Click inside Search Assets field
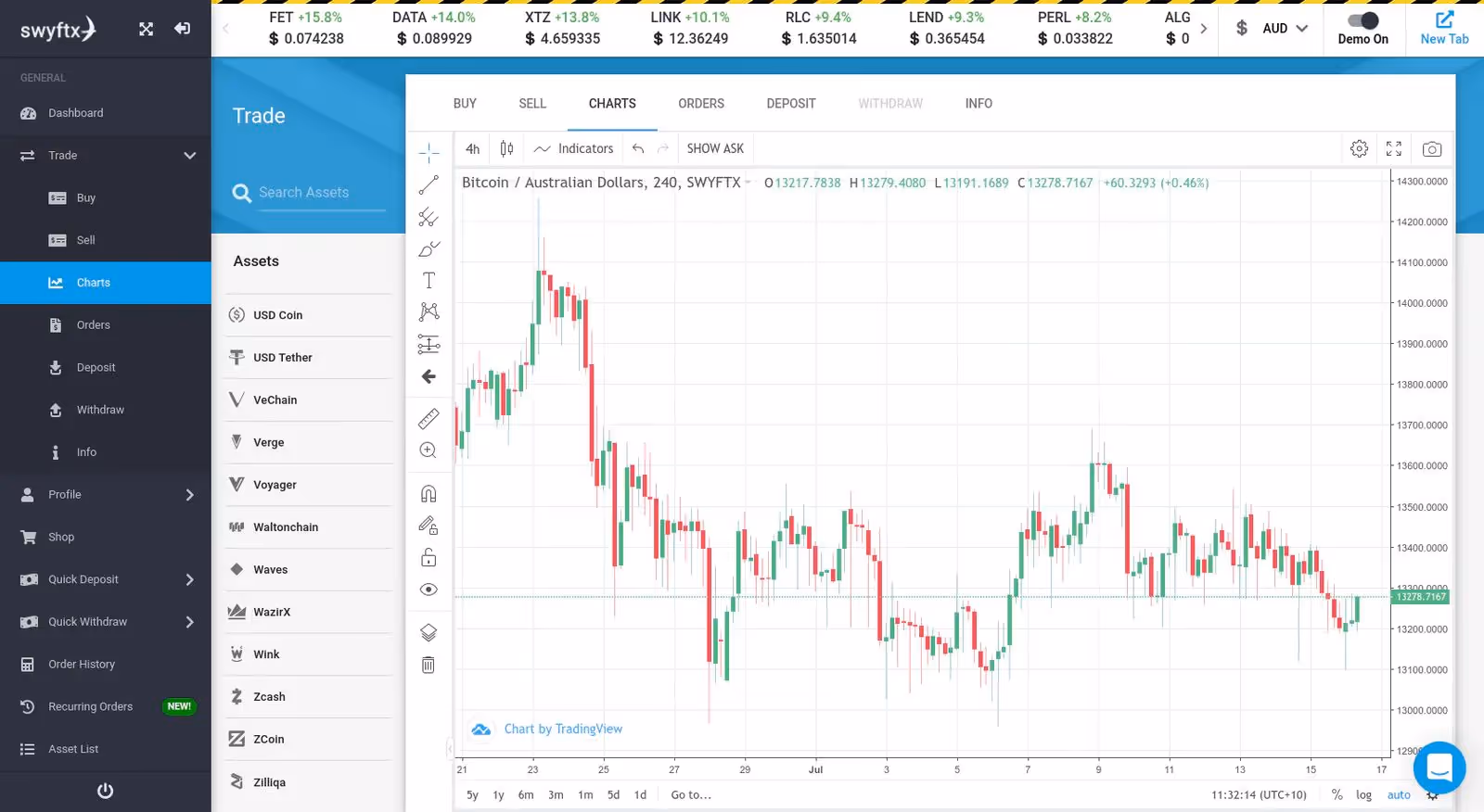This screenshot has height=812, width=1484. (x=321, y=193)
